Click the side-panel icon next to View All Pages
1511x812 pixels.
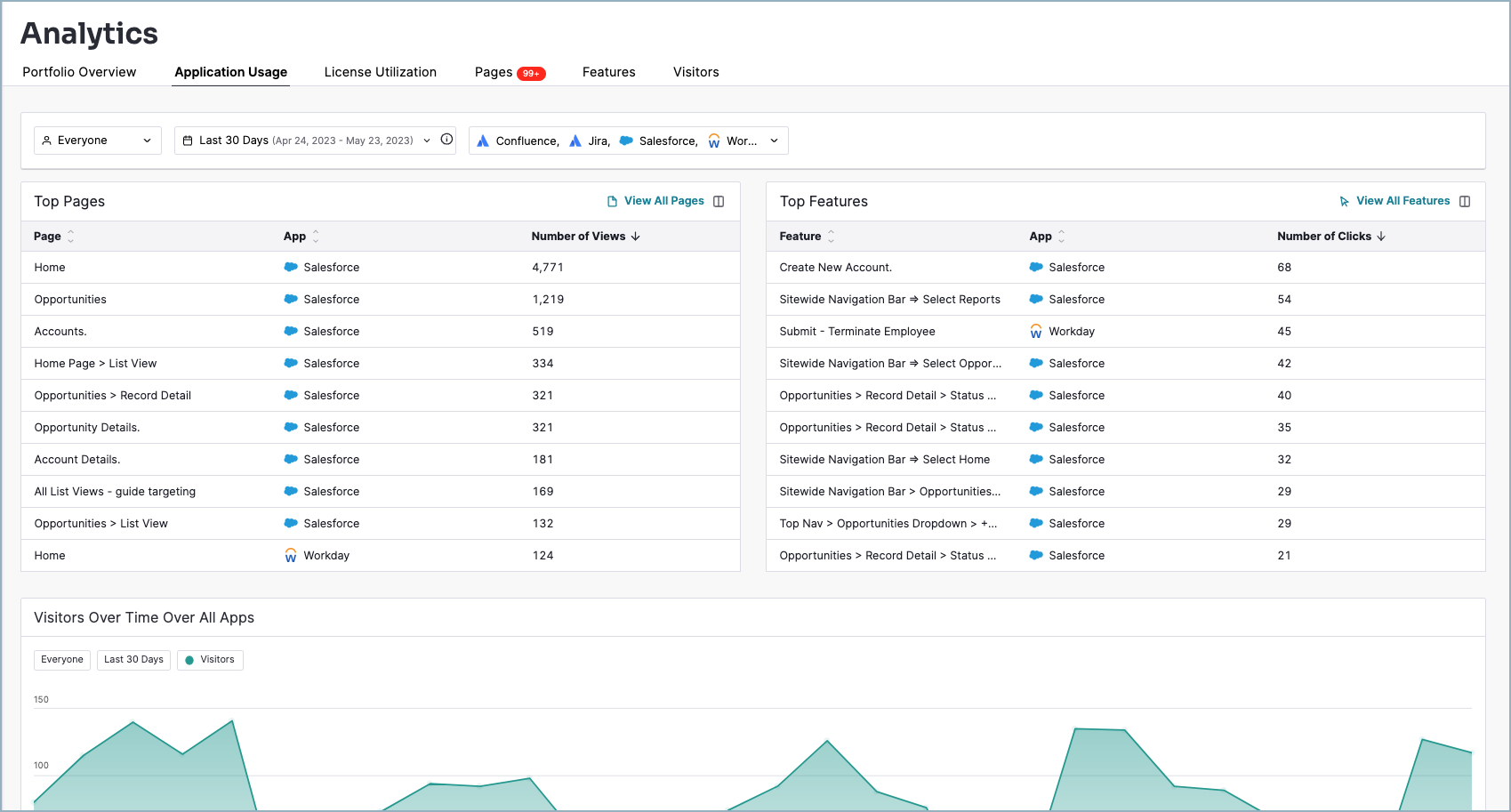719,200
